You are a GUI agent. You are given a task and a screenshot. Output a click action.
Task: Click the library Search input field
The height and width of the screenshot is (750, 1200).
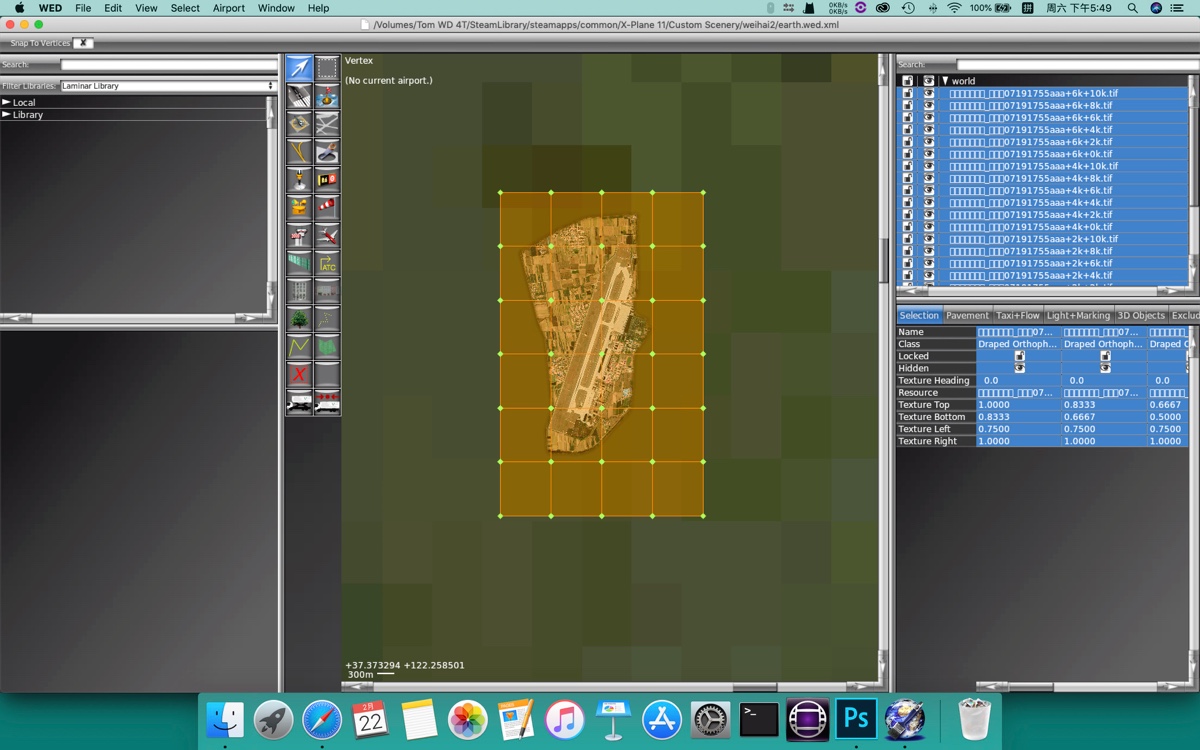(x=168, y=65)
